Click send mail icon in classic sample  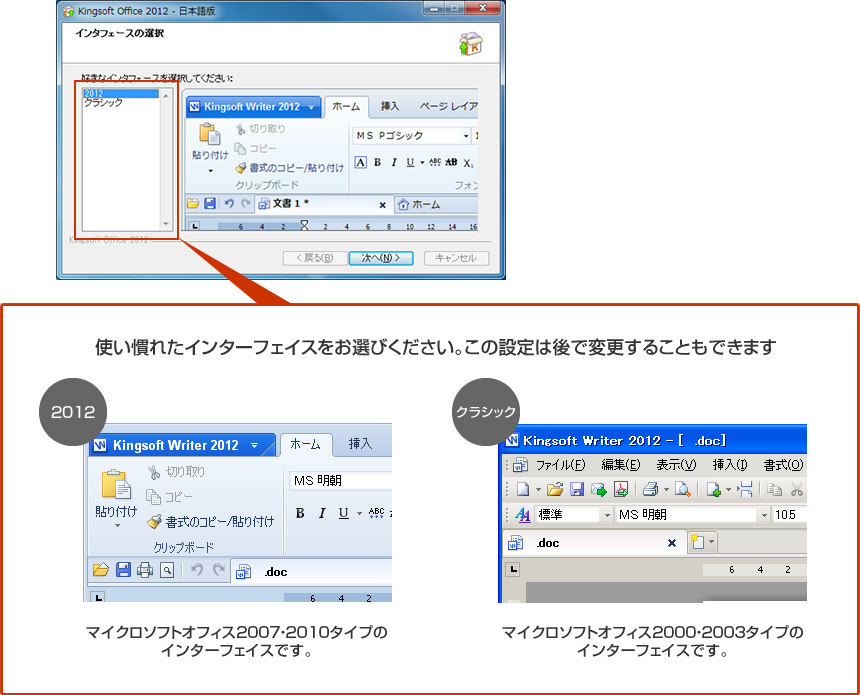(598, 489)
